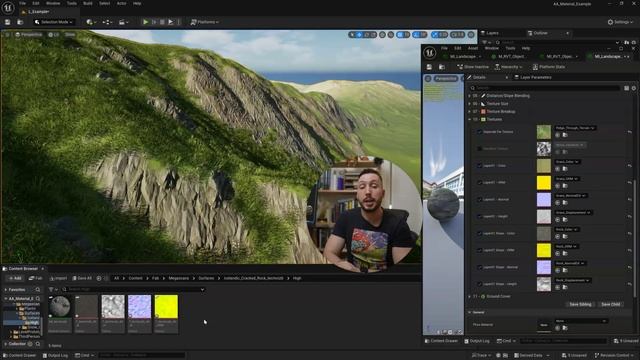Toggle the Layer01 Slope - Height checkbox
Screen dimensions: 640x360
click(x=479, y=284)
